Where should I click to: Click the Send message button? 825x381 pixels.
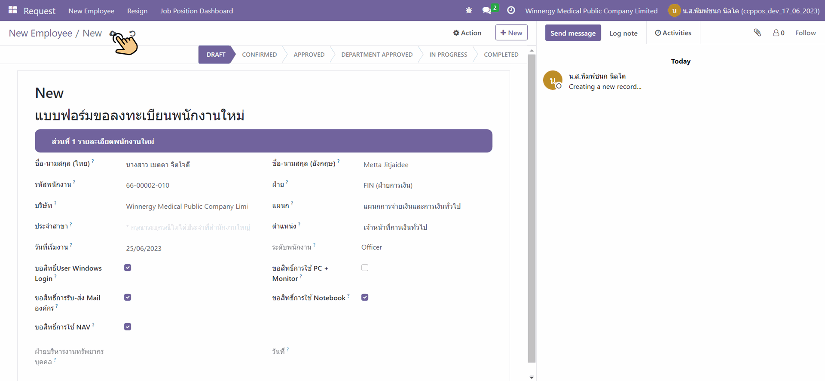click(x=572, y=33)
